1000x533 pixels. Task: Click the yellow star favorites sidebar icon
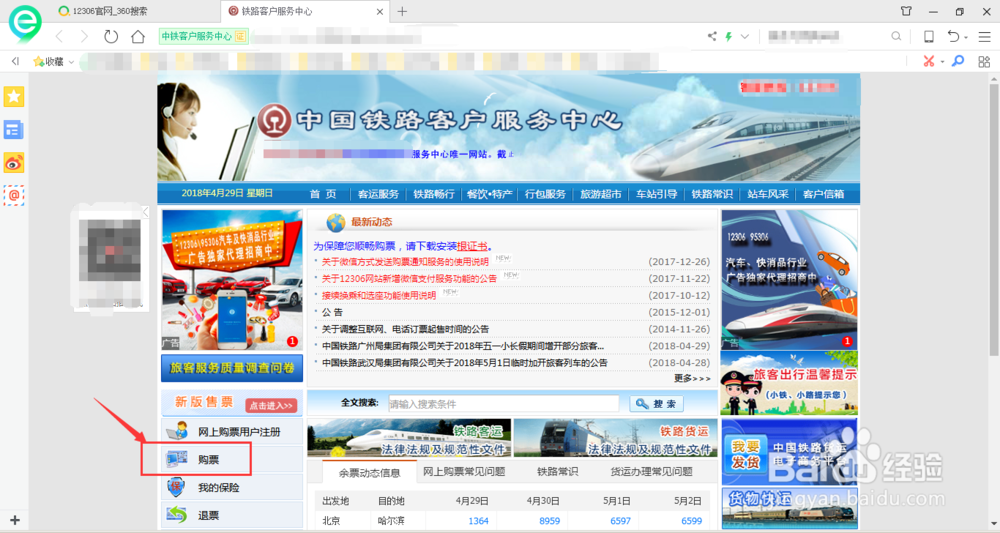14,96
